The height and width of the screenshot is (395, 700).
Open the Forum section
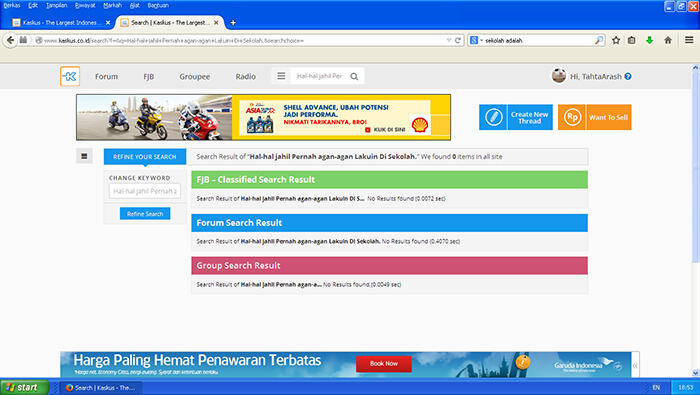click(x=106, y=77)
